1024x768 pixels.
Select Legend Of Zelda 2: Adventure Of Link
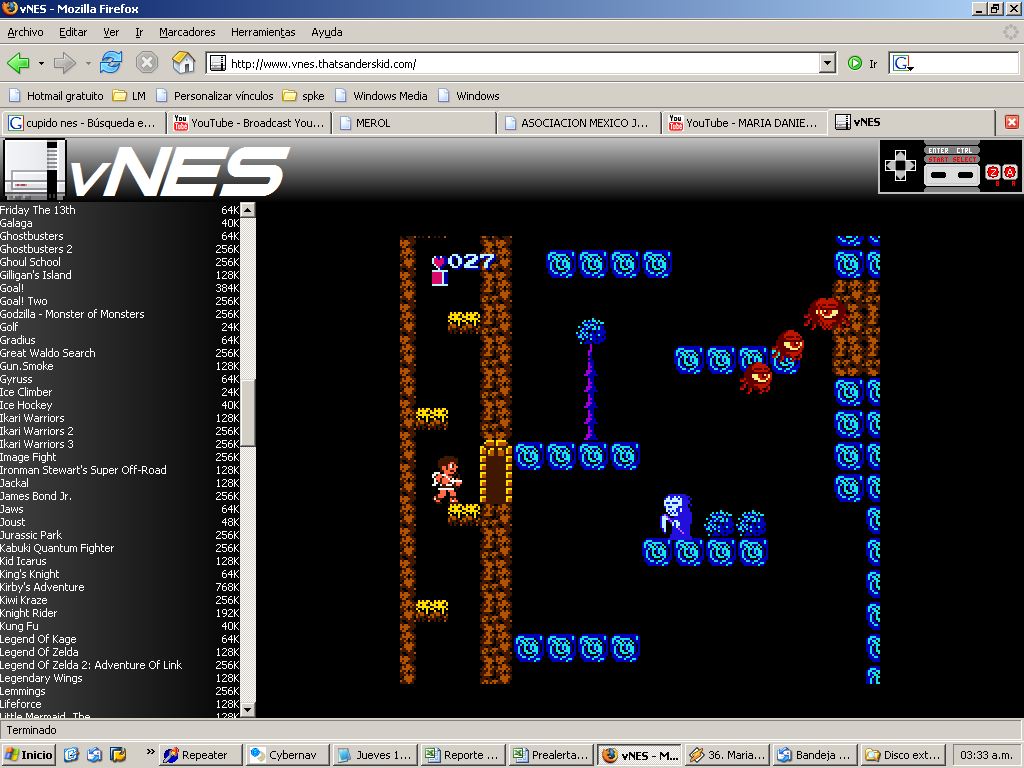tap(120, 665)
